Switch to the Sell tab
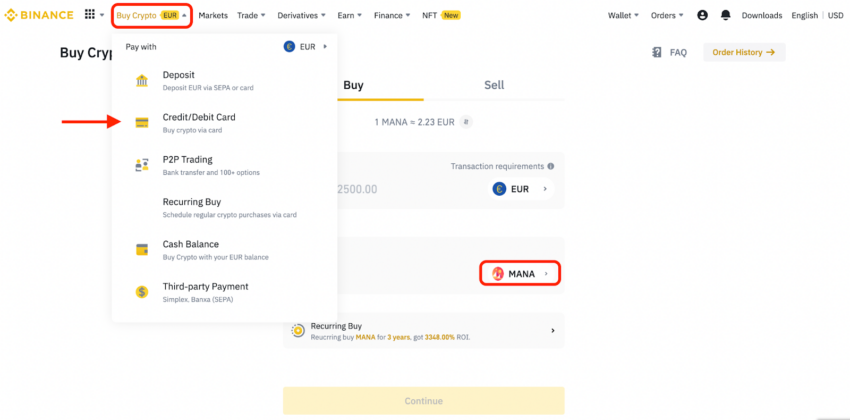The image size is (850, 420). pyautogui.click(x=494, y=85)
